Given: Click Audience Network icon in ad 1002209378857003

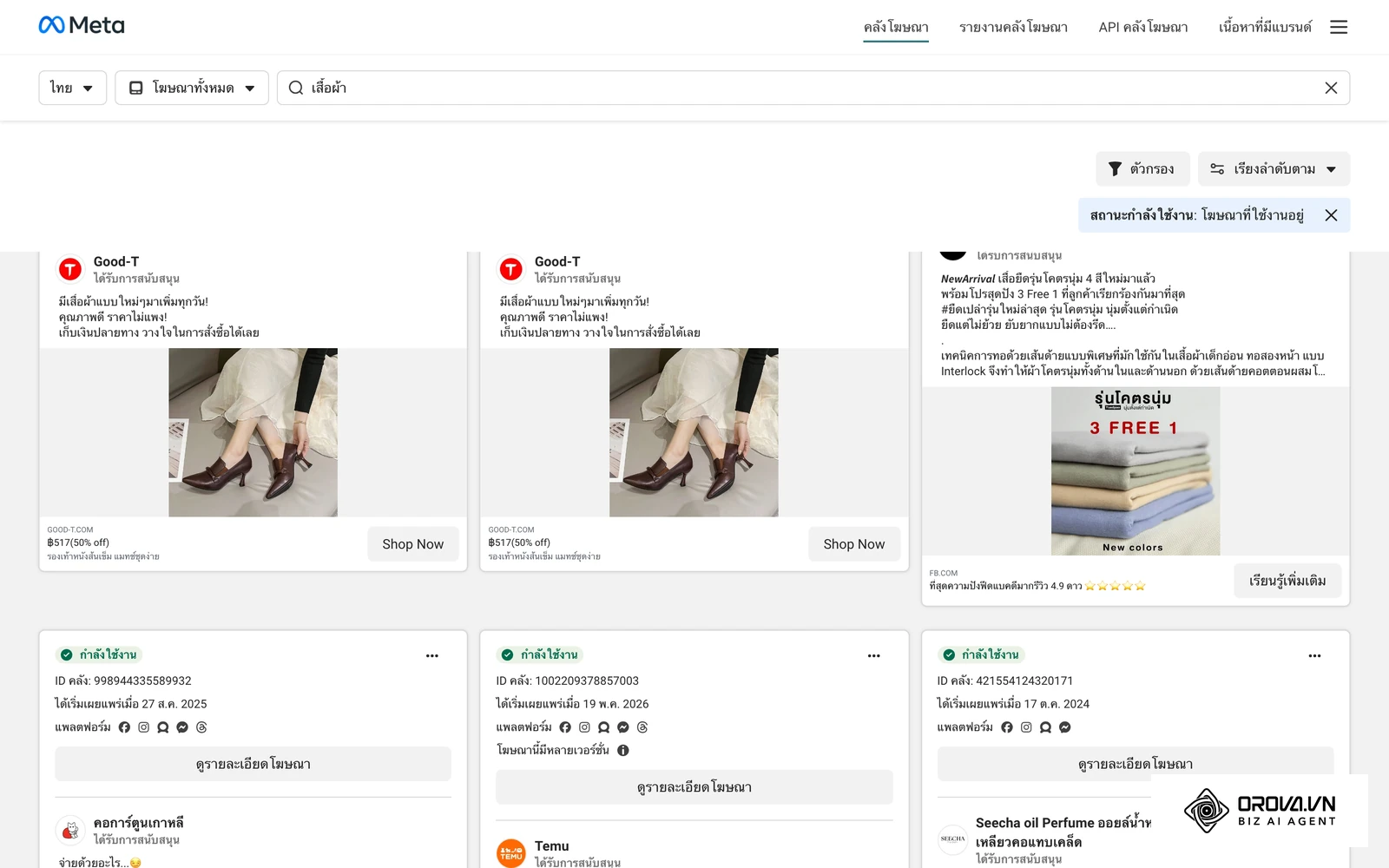Looking at the screenshot, I should point(603,727).
